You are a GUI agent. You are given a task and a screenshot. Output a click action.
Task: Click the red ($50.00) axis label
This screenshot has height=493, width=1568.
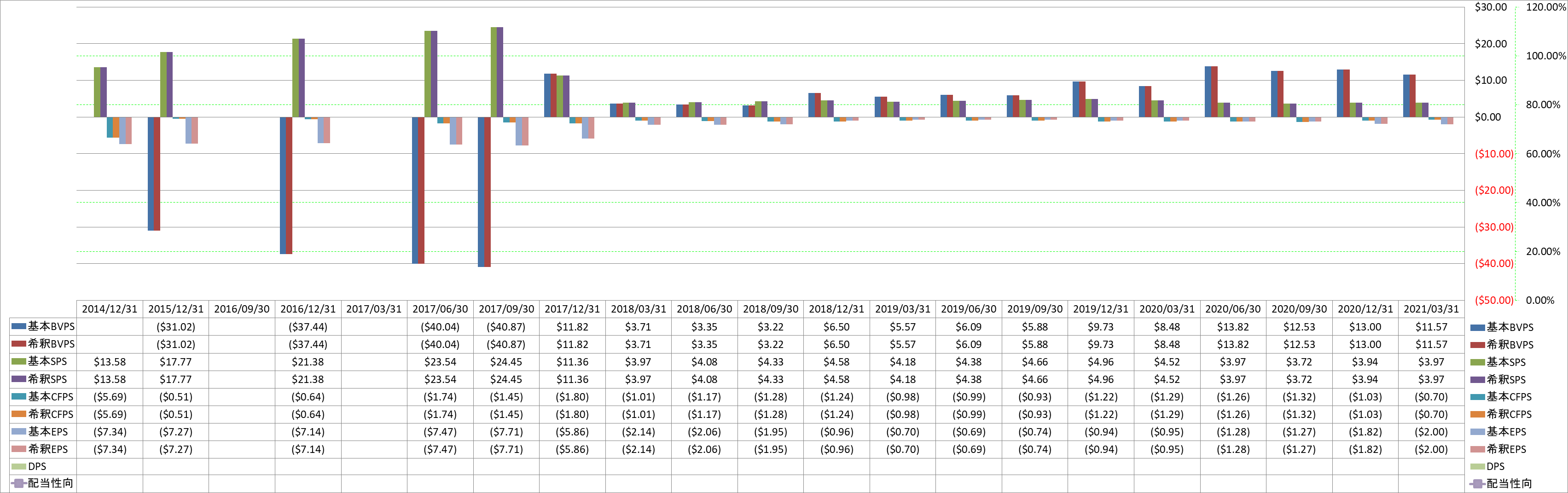1494,300
